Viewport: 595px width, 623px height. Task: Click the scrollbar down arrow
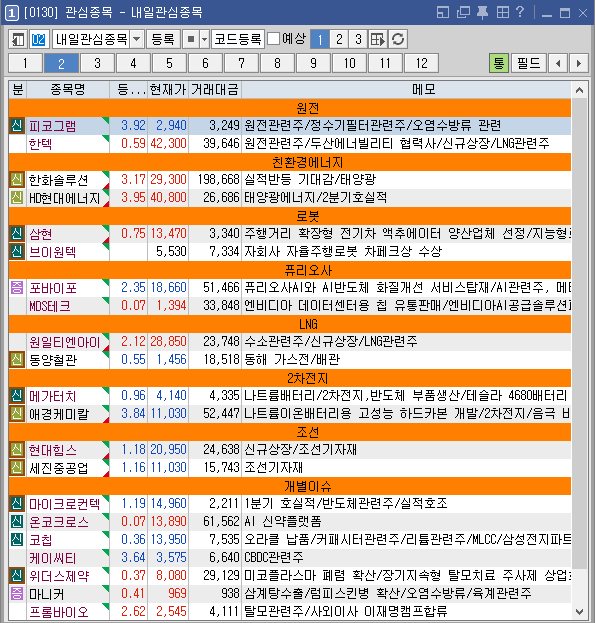tap(580, 611)
